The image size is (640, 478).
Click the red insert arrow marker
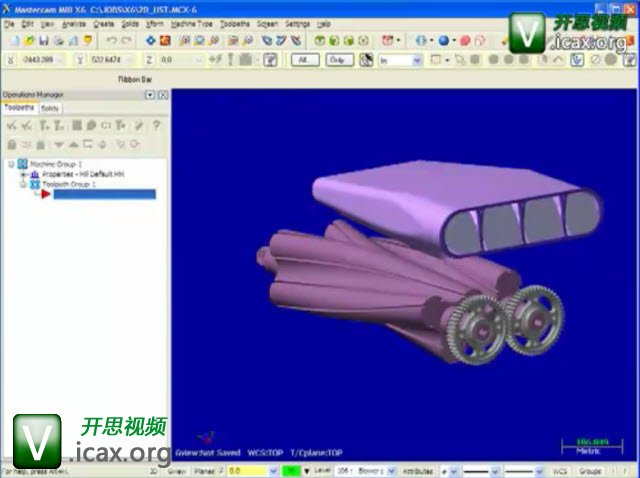pos(46,194)
